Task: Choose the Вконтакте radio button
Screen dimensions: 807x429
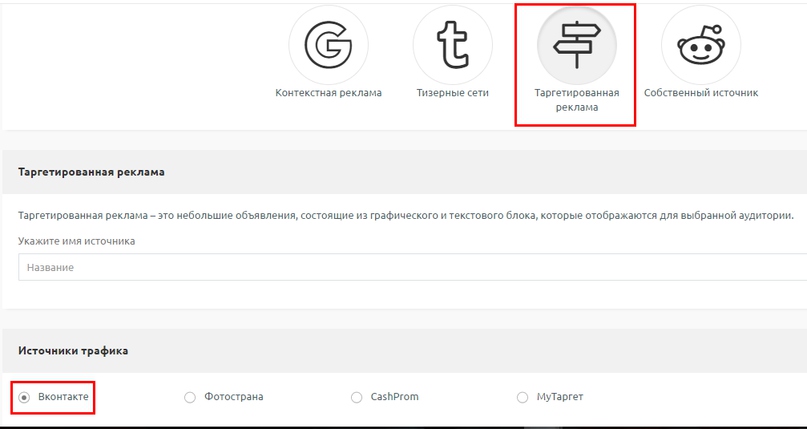Action: (24, 398)
